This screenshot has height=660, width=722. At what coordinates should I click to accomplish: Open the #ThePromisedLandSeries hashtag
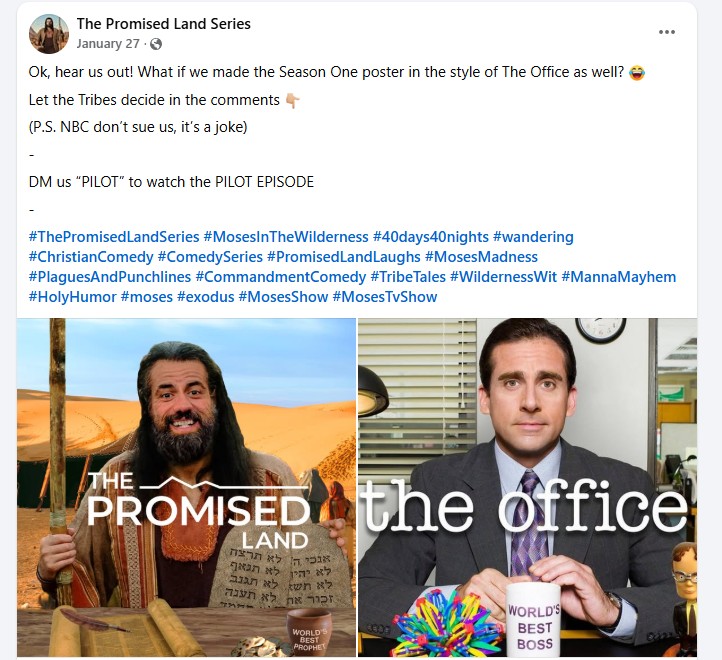114,237
